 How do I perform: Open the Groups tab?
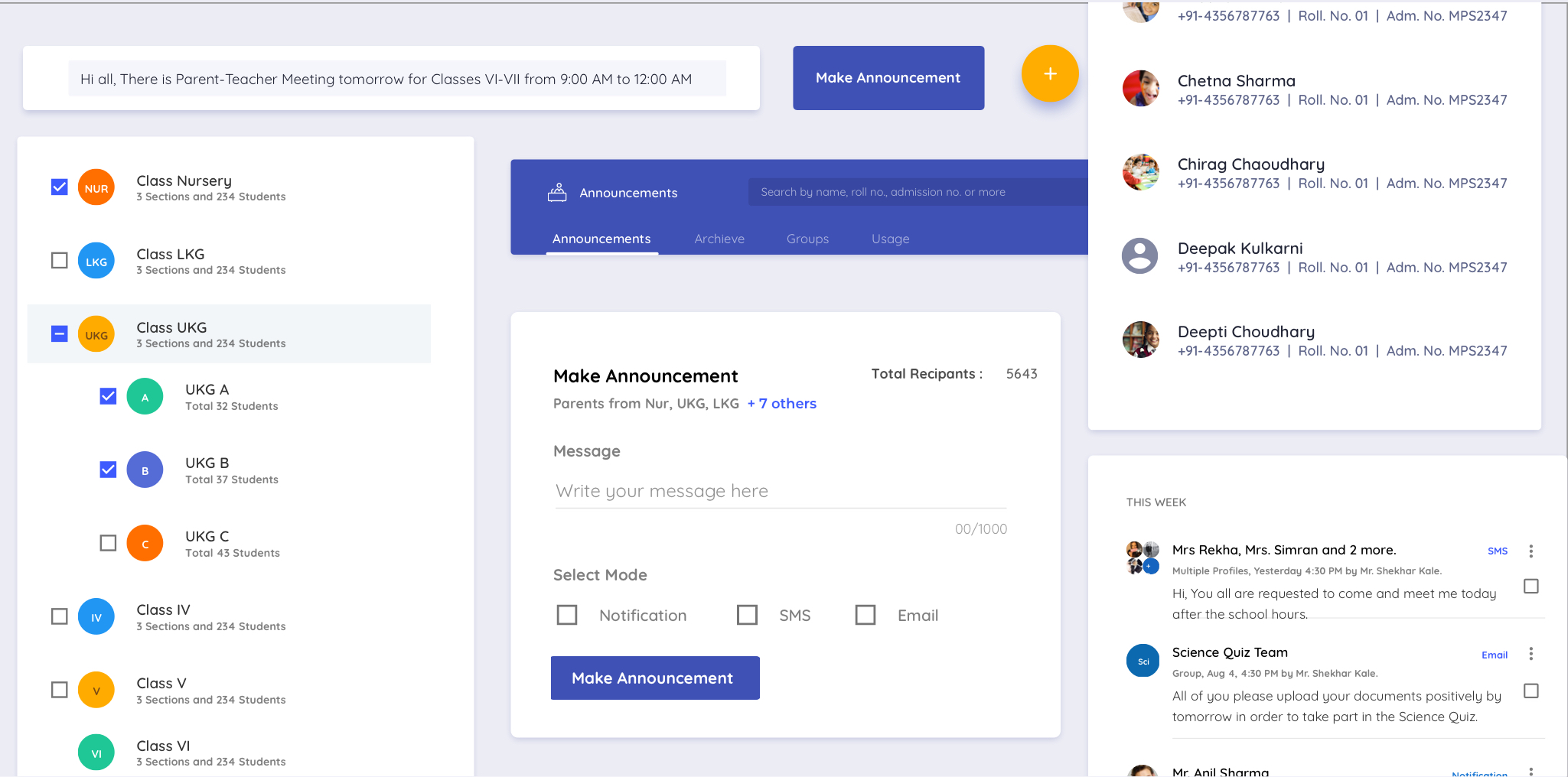807,239
